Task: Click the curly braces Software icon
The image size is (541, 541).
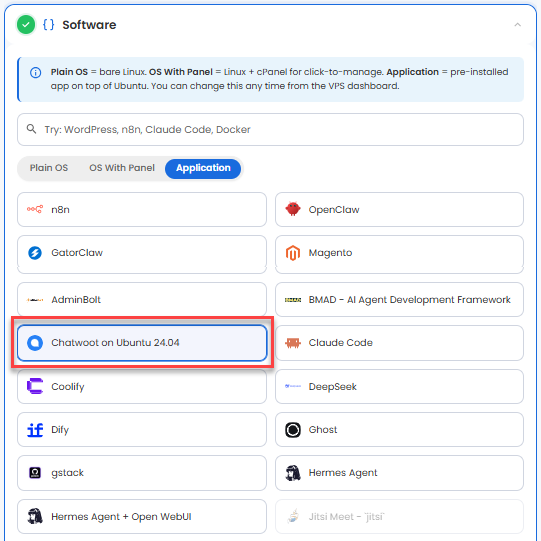Action: click(48, 24)
